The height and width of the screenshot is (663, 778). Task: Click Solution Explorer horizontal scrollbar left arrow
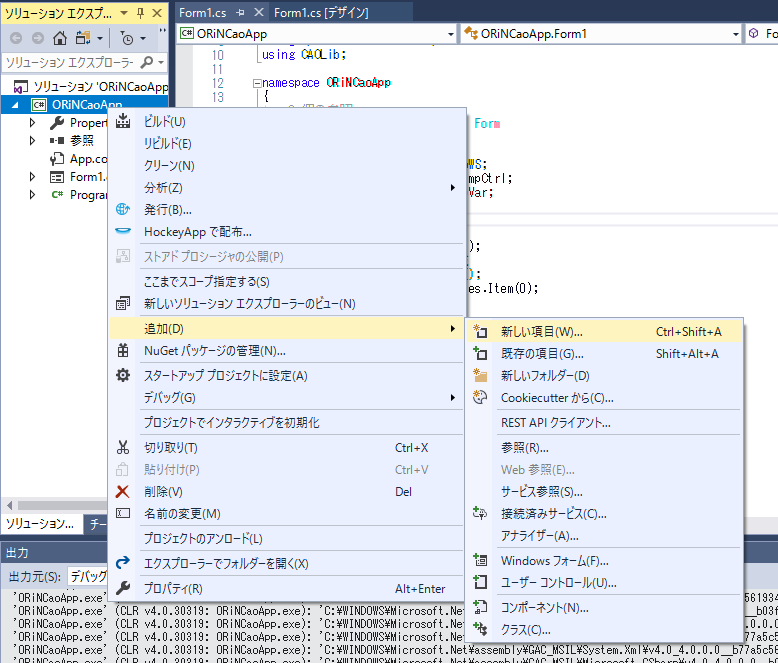coord(9,505)
